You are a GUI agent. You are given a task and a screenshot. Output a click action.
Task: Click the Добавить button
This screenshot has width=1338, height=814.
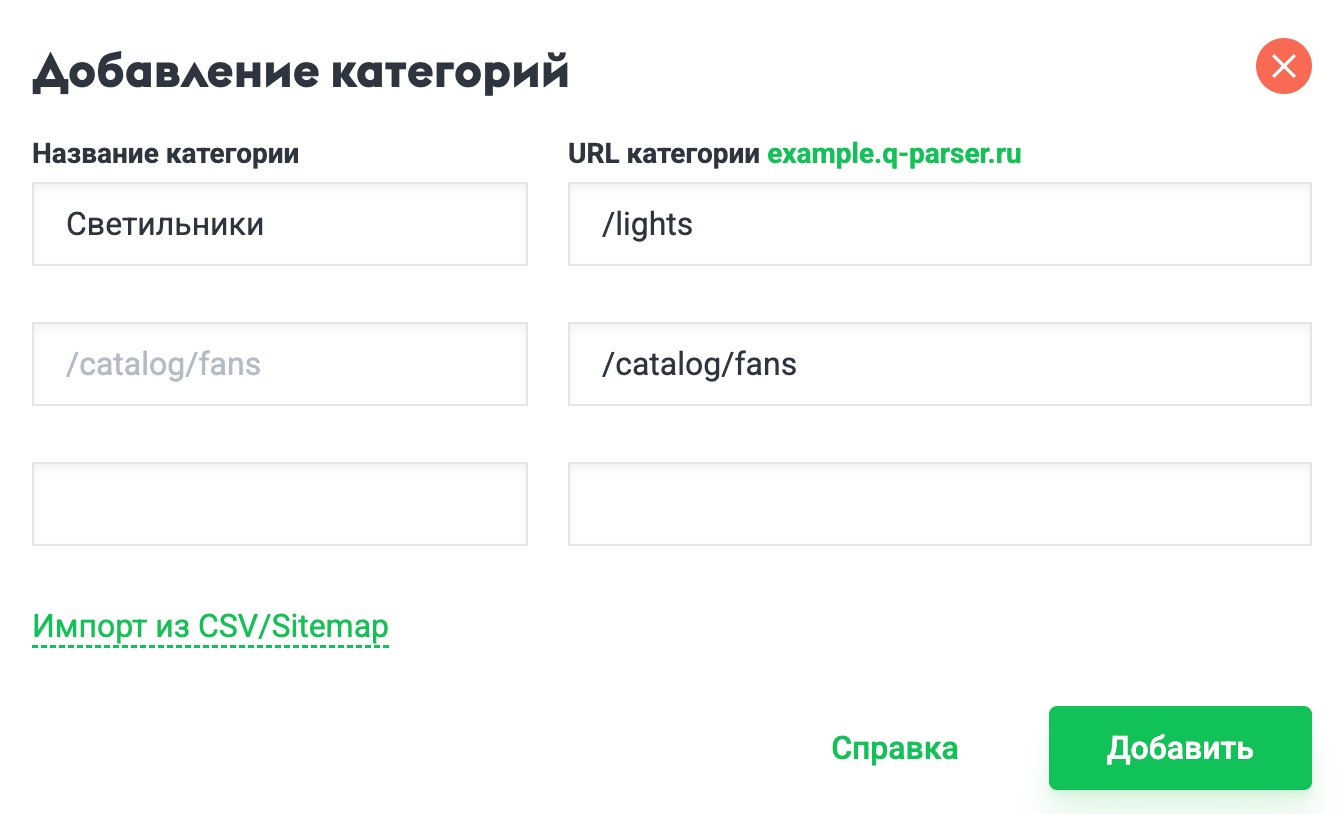1180,747
